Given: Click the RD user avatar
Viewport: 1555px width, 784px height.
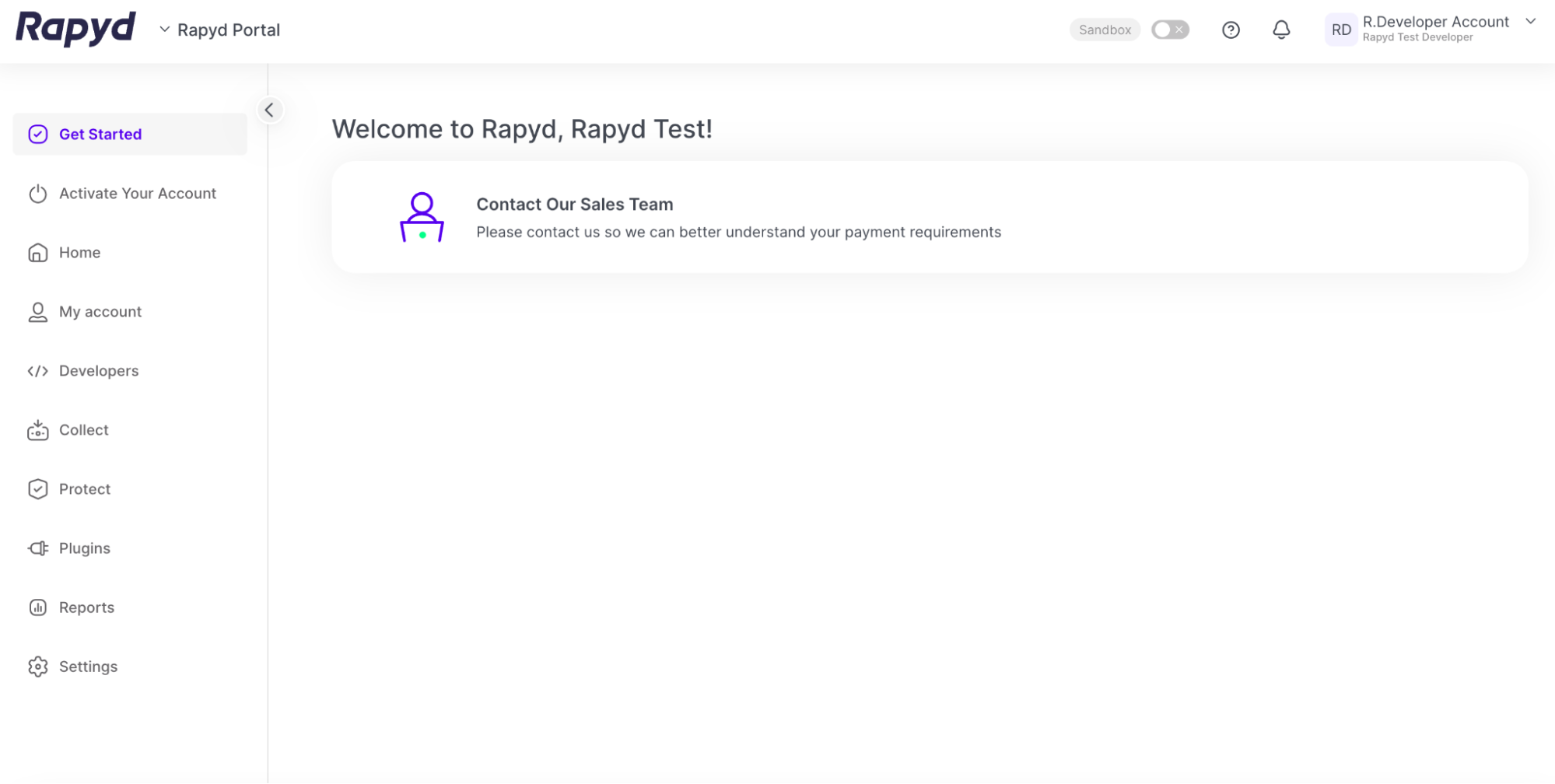Looking at the screenshot, I should pyautogui.click(x=1341, y=30).
